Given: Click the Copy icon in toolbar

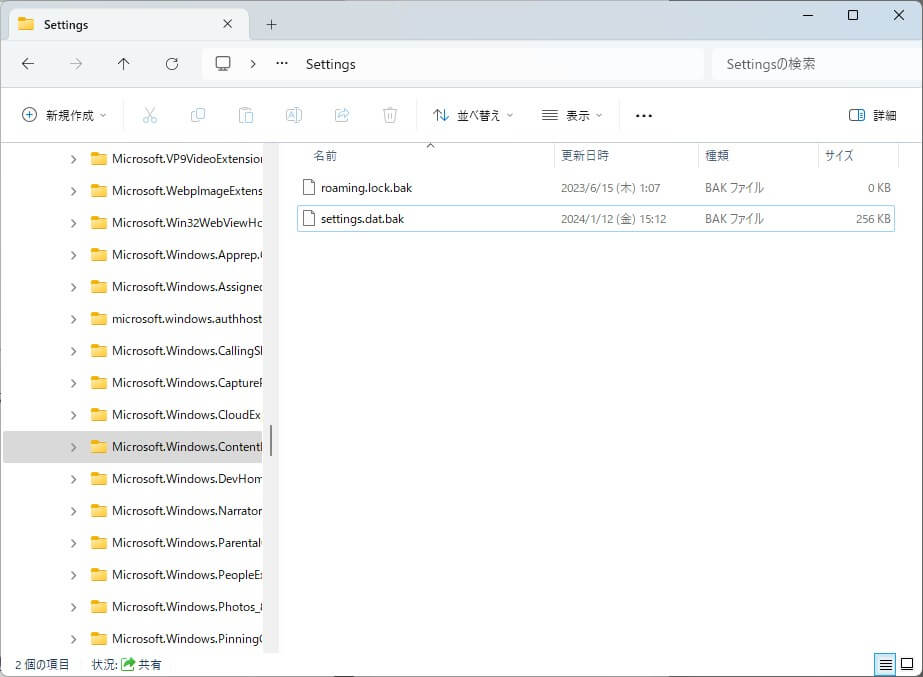Looking at the screenshot, I should pos(198,115).
